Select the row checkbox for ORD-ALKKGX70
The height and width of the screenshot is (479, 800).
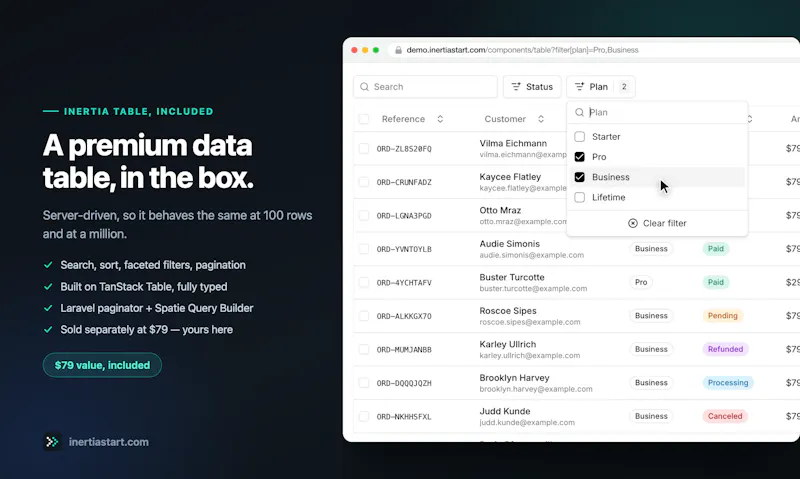pos(364,316)
